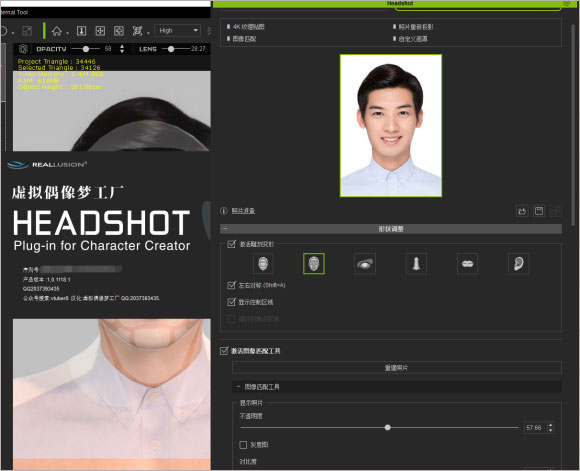The height and width of the screenshot is (471, 580).
Task: Click the LENS value 28.27
Action: (198, 49)
